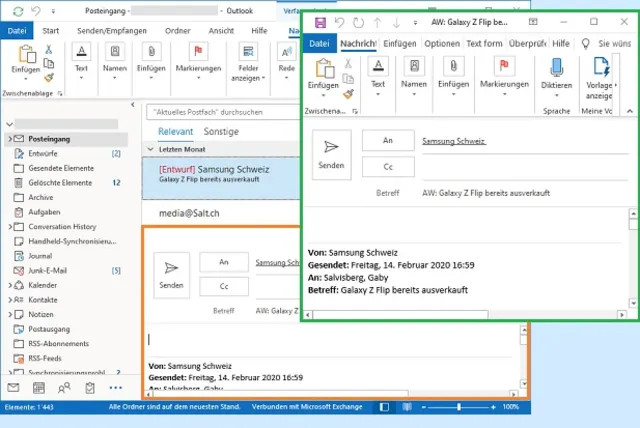Expand the Kalender folder in folder pane
Image resolution: width=640 pixels, height=428 pixels.
tap(8, 285)
